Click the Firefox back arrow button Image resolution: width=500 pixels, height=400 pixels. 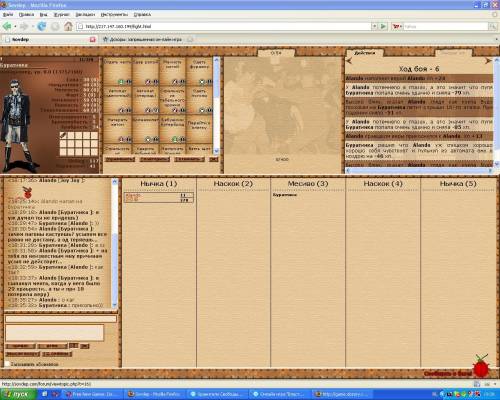(7, 26)
